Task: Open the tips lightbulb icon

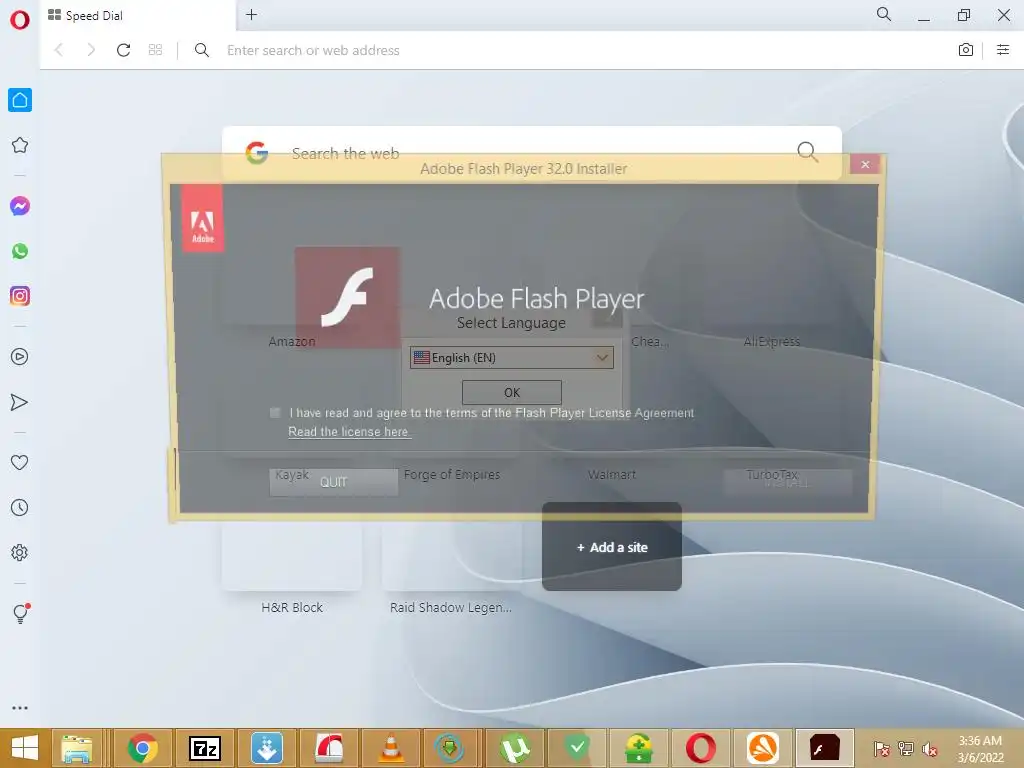Action: coord(20,613)
